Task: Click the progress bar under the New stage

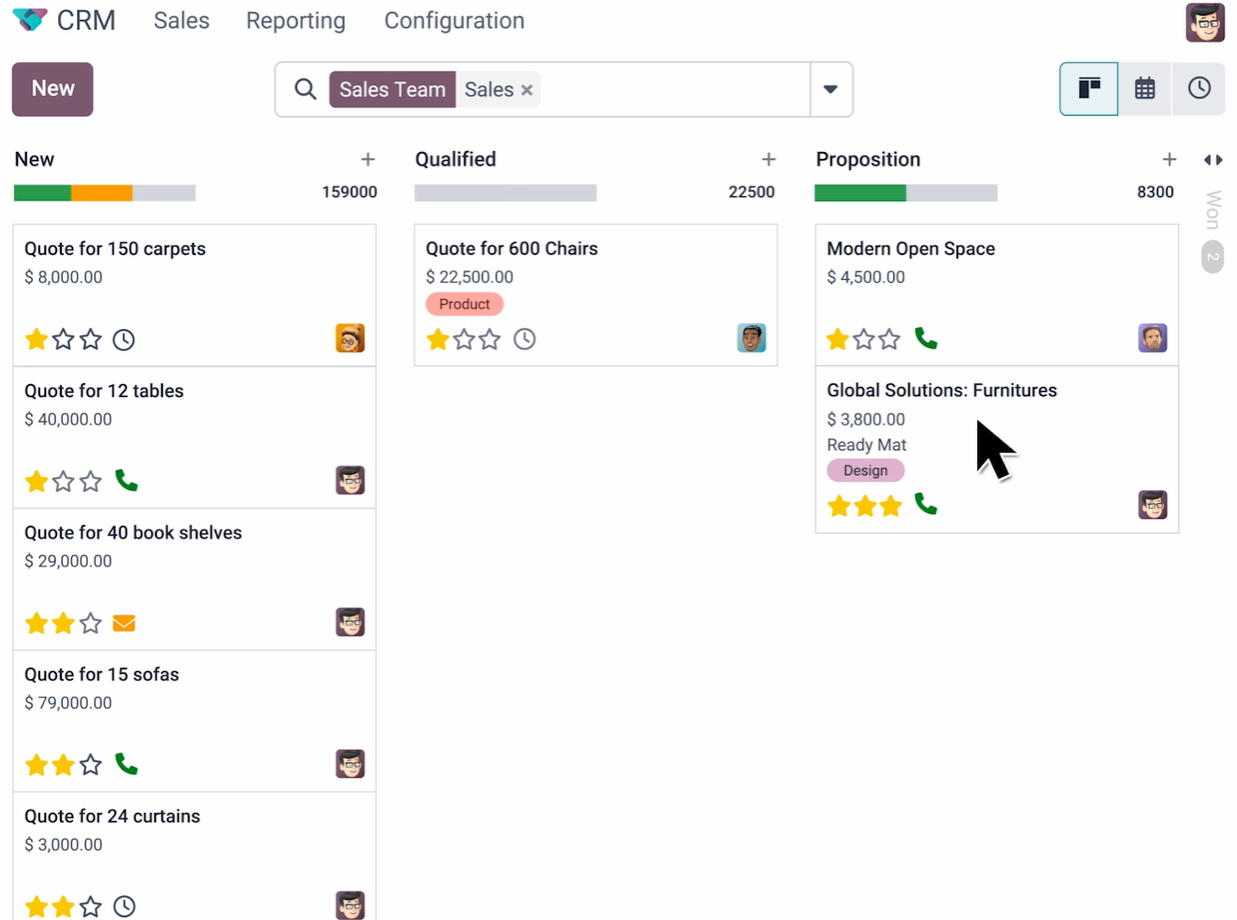Action: (104, 192)
